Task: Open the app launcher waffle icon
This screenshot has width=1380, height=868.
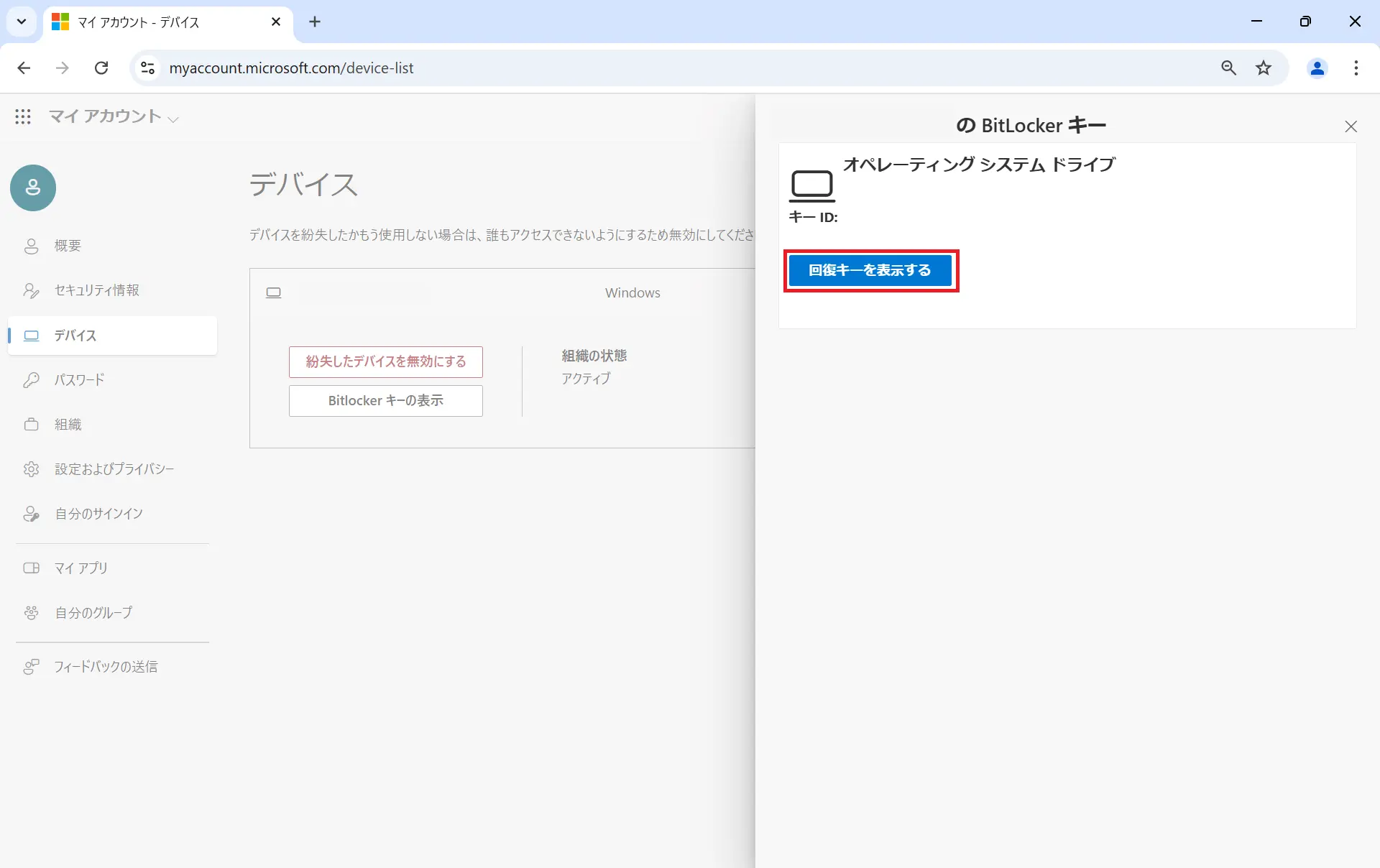Action: 23,116
